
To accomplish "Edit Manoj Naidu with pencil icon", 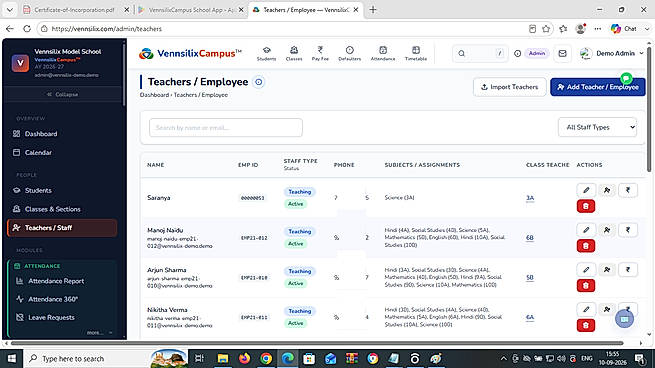I will (x=586, y=230).
